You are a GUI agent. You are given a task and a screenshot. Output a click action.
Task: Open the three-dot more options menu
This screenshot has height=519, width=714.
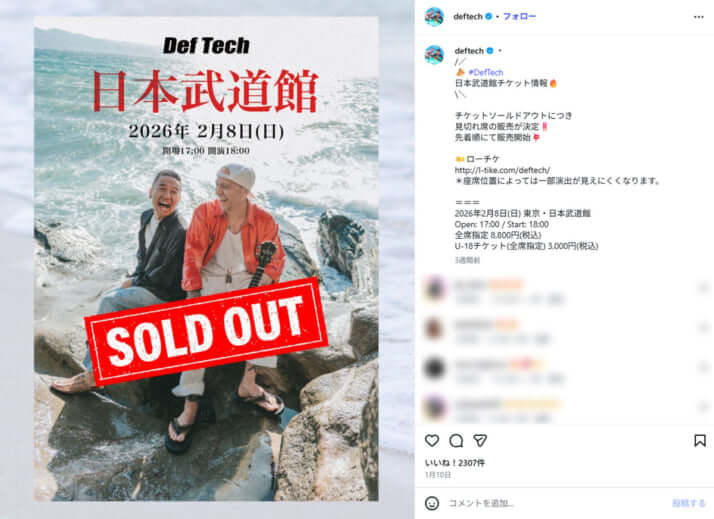click(x=699, y=17)
